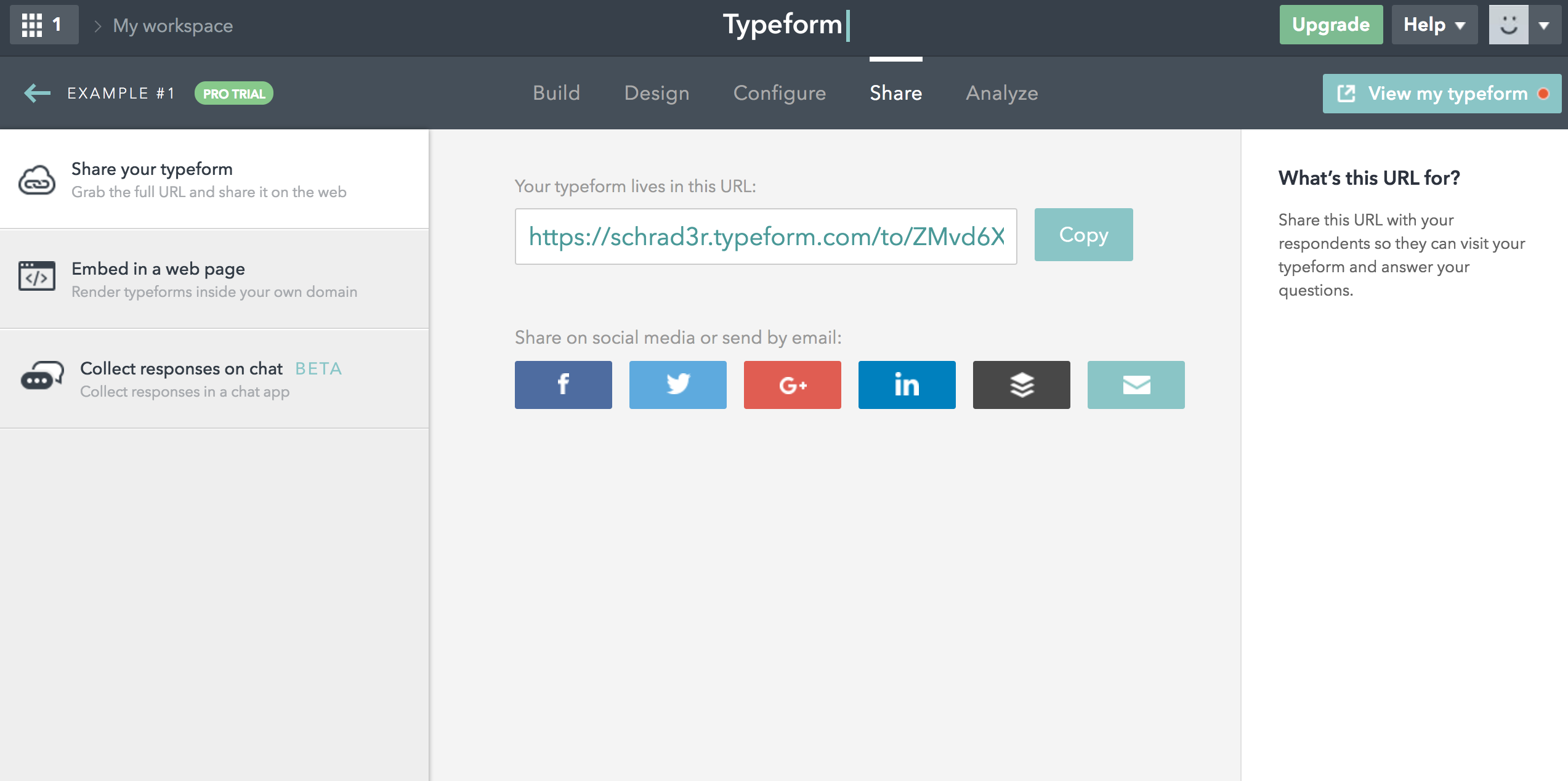Viewport: 1568px width, 781px height.
Task: Open the apps grid icon
Action: (32, 25)
